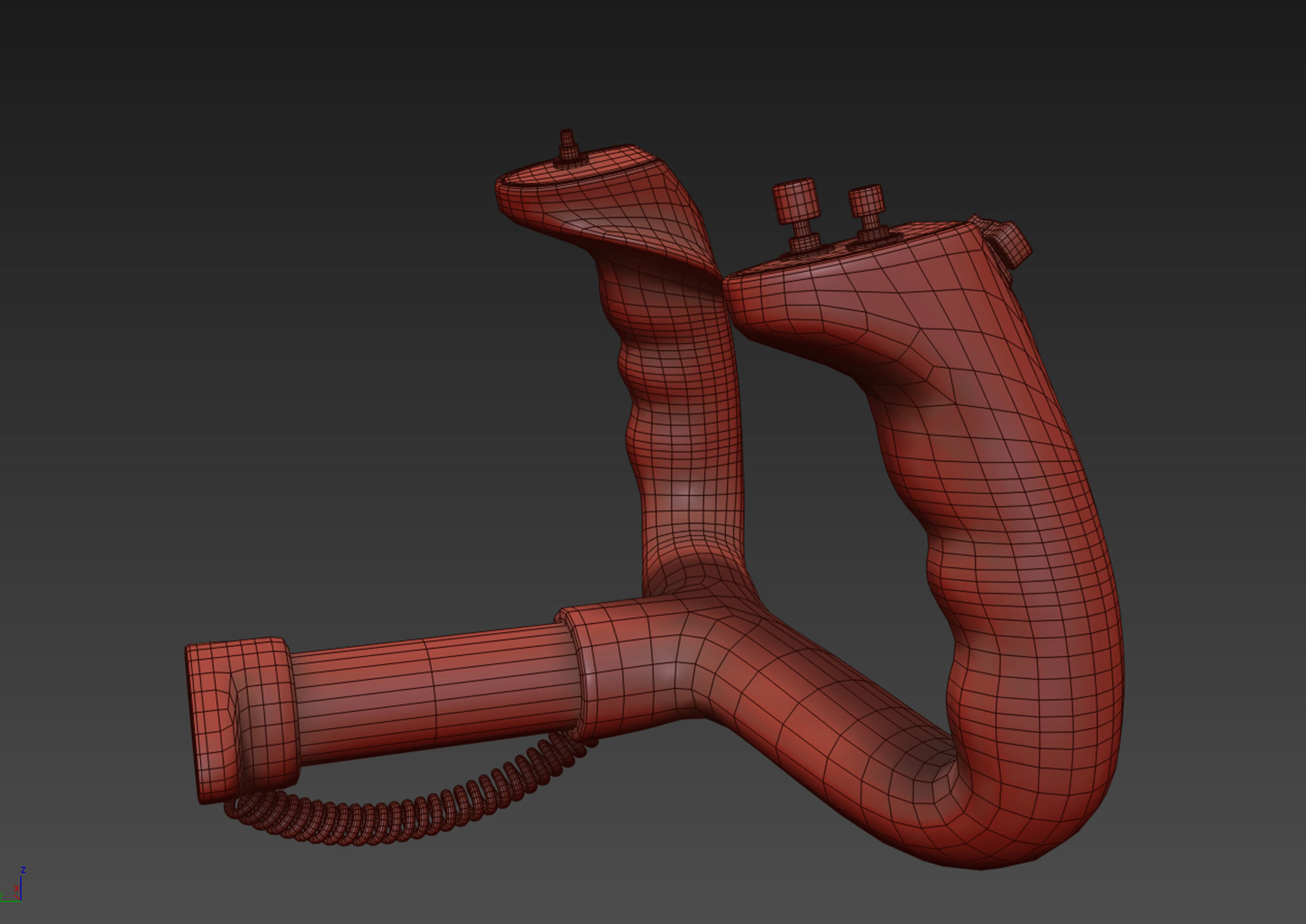
Task: Click the XYZ axis tripod gizmo
Action: pos(13,885)
